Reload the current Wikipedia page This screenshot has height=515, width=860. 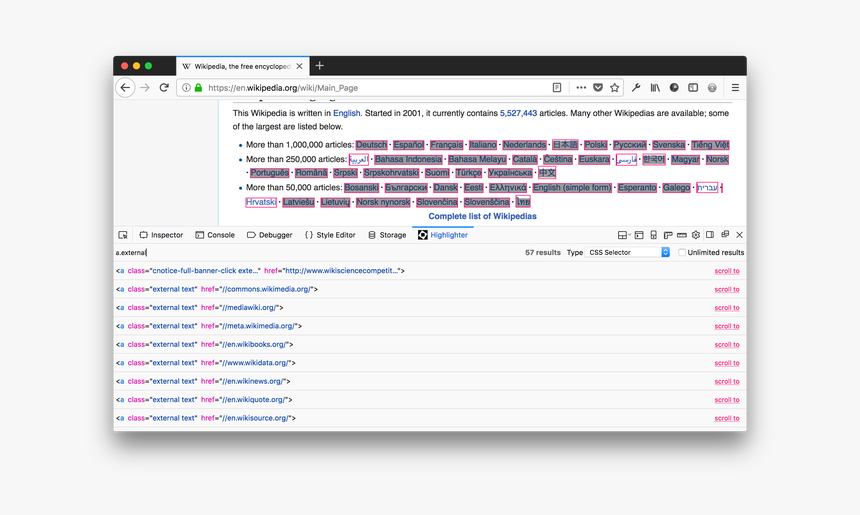163,88
